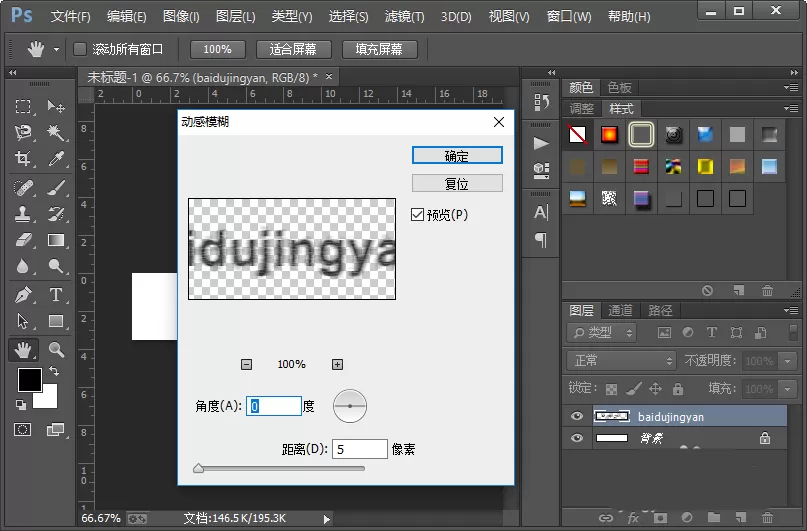
Task: Click the Fit Screen (适合屏幕) button
Action: 293,49
